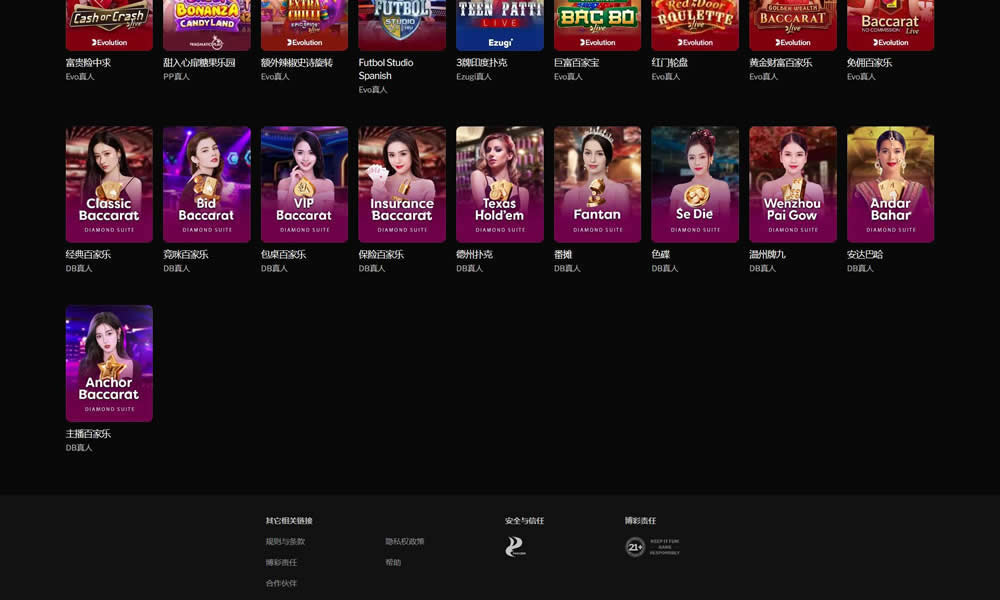1000x600 pixels.
Task: Open the 隐私权政策 footer link
Action: click(404, 541)
